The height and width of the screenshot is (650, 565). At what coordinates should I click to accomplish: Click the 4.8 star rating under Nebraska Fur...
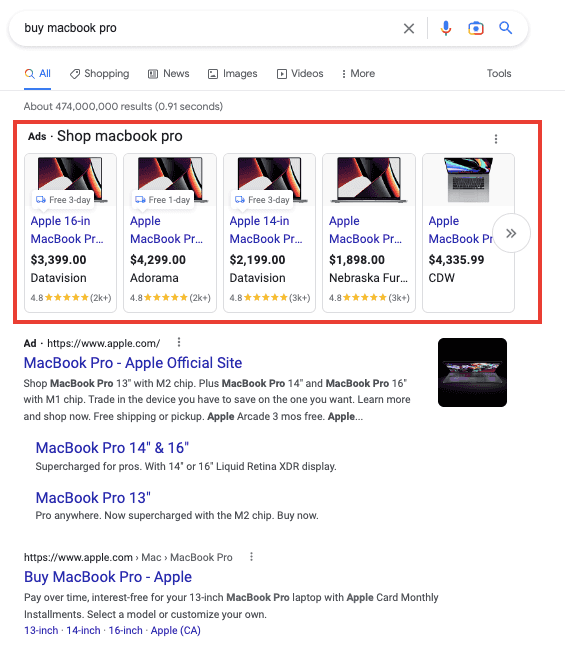[369, 298]
